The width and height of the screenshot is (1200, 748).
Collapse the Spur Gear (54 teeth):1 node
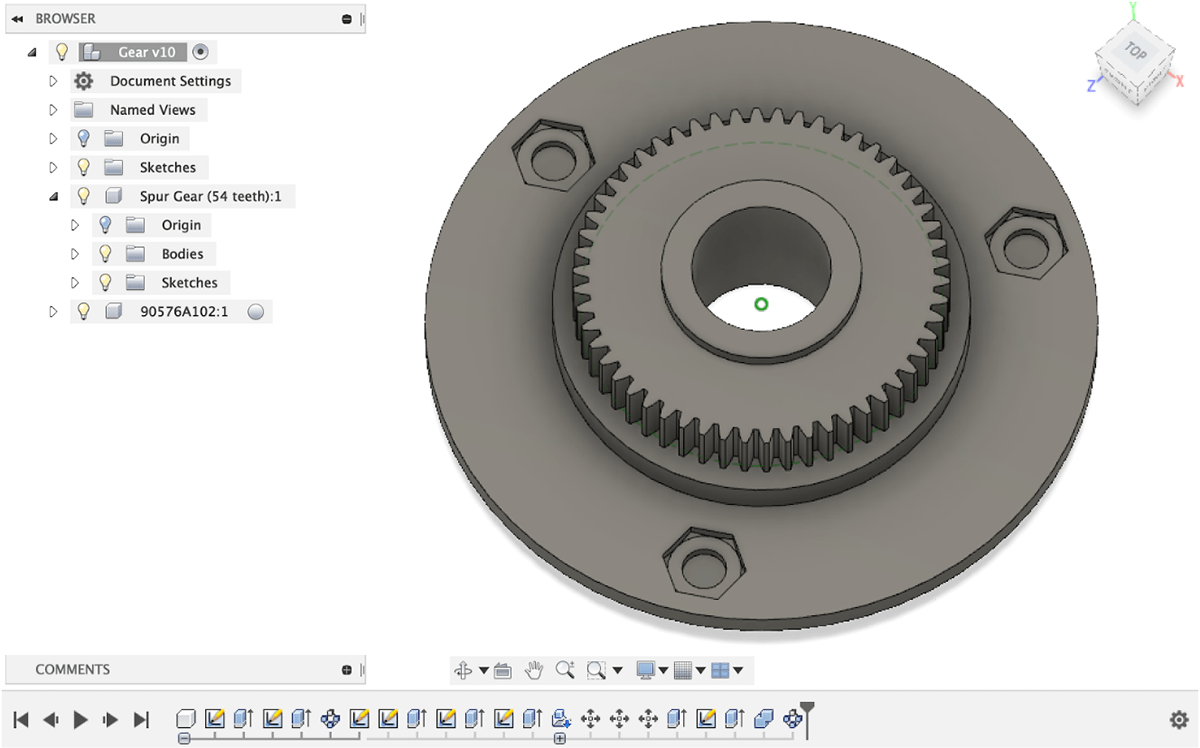point(54,196)
